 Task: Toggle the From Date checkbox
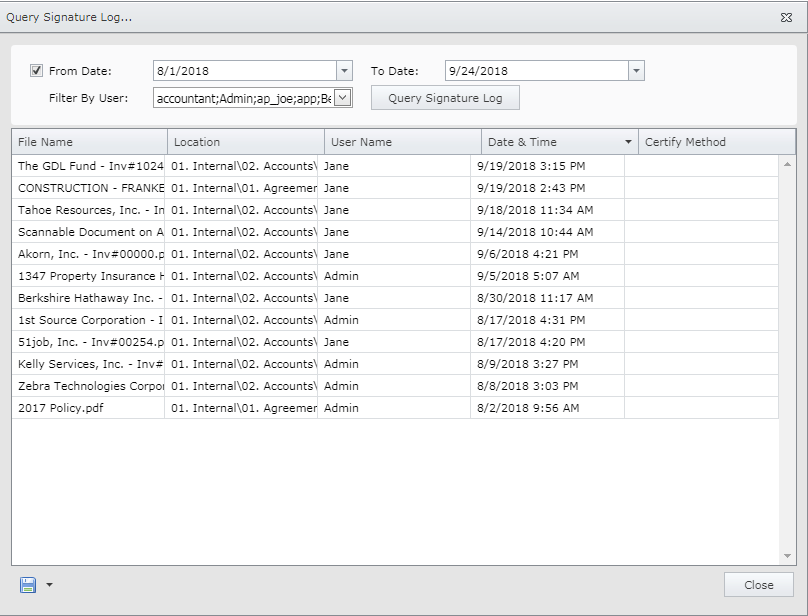click(x=37, y=71)
